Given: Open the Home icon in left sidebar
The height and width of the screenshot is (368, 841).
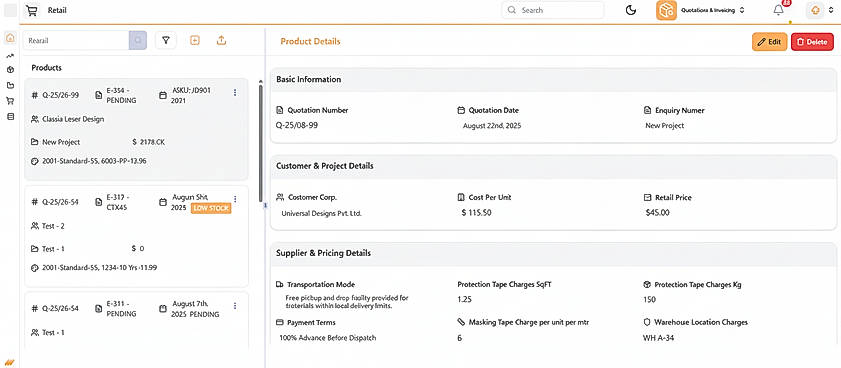Looking at the screenshot, I should (10, 38).
